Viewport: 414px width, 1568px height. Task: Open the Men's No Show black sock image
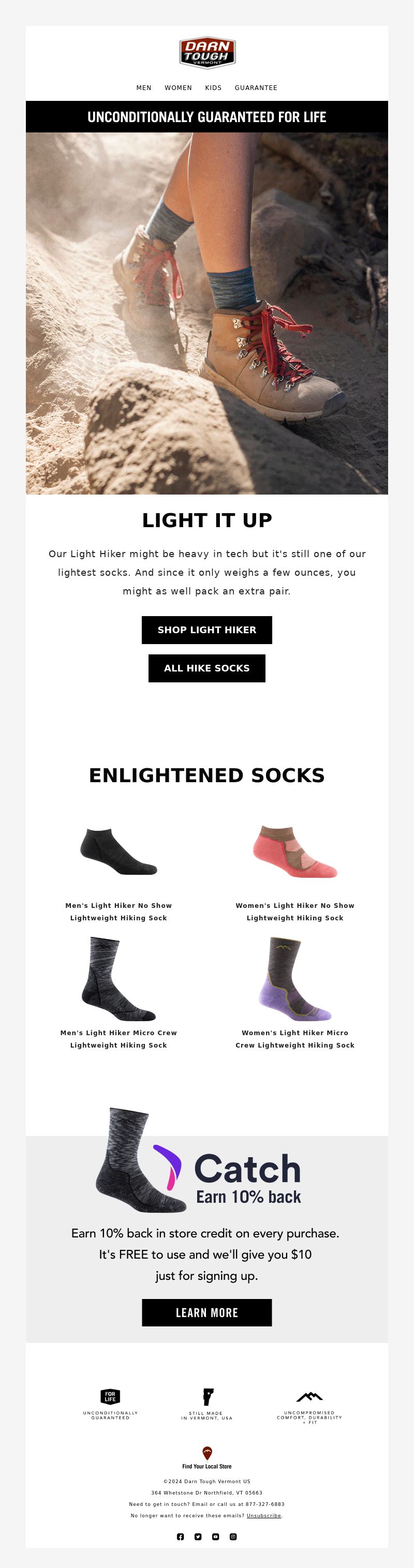tap(119, 851)
